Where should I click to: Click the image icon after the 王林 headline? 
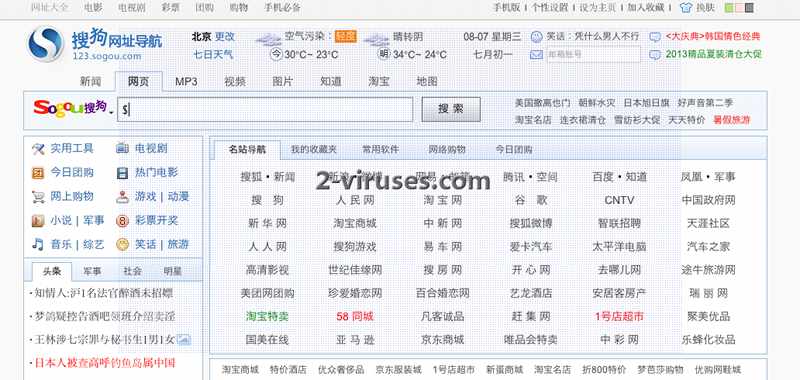click(184, 339)
